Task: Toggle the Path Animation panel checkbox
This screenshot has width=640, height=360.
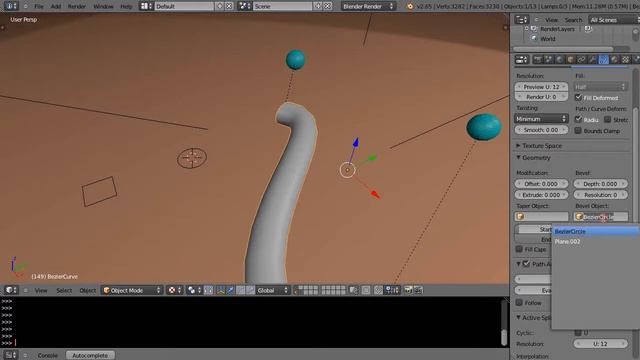Action: click(x=527, y=264)
